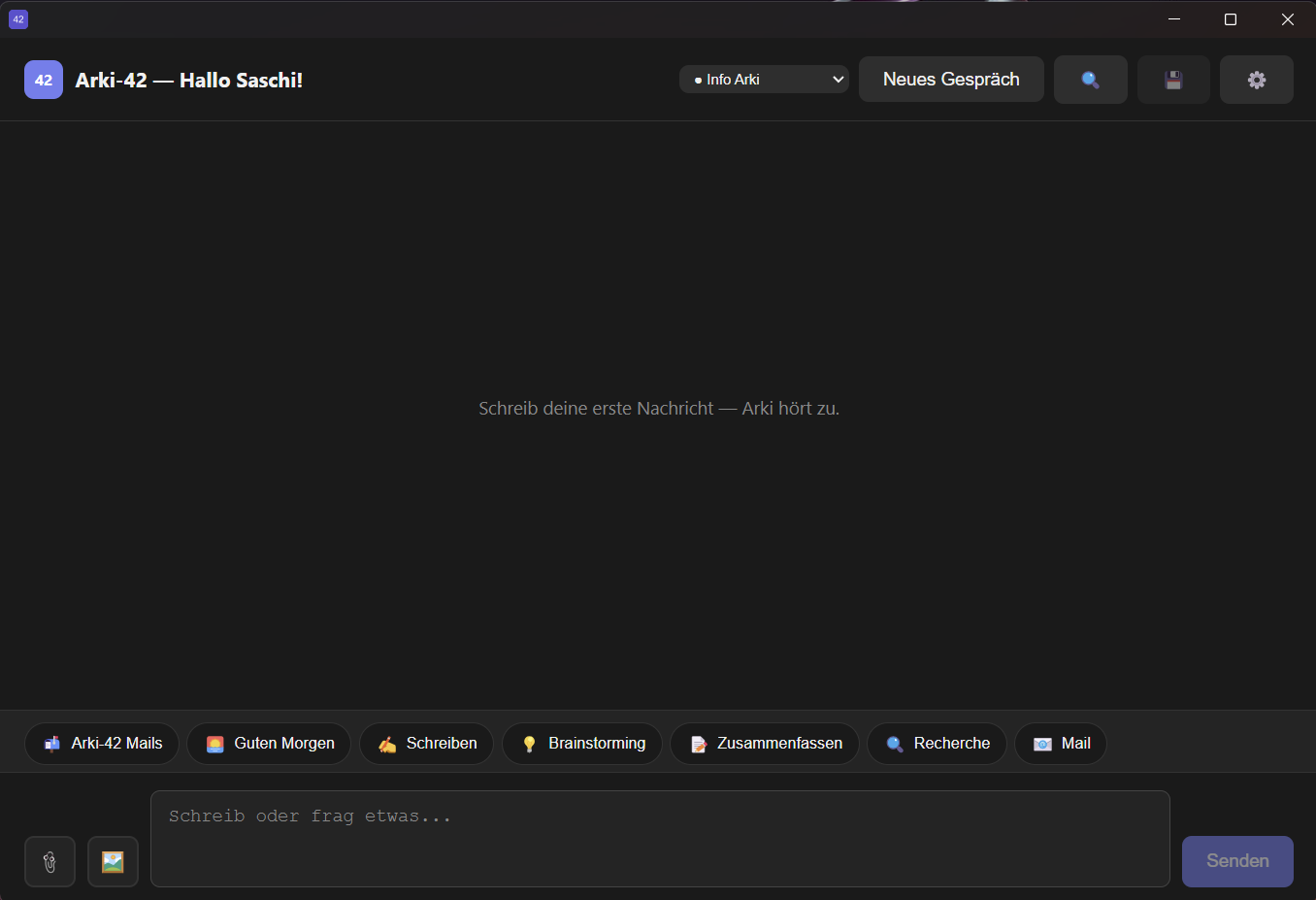Viewport: 1316px width, 900px height.
Task: Maximize the Arki-42 window
Action: 1231,19
